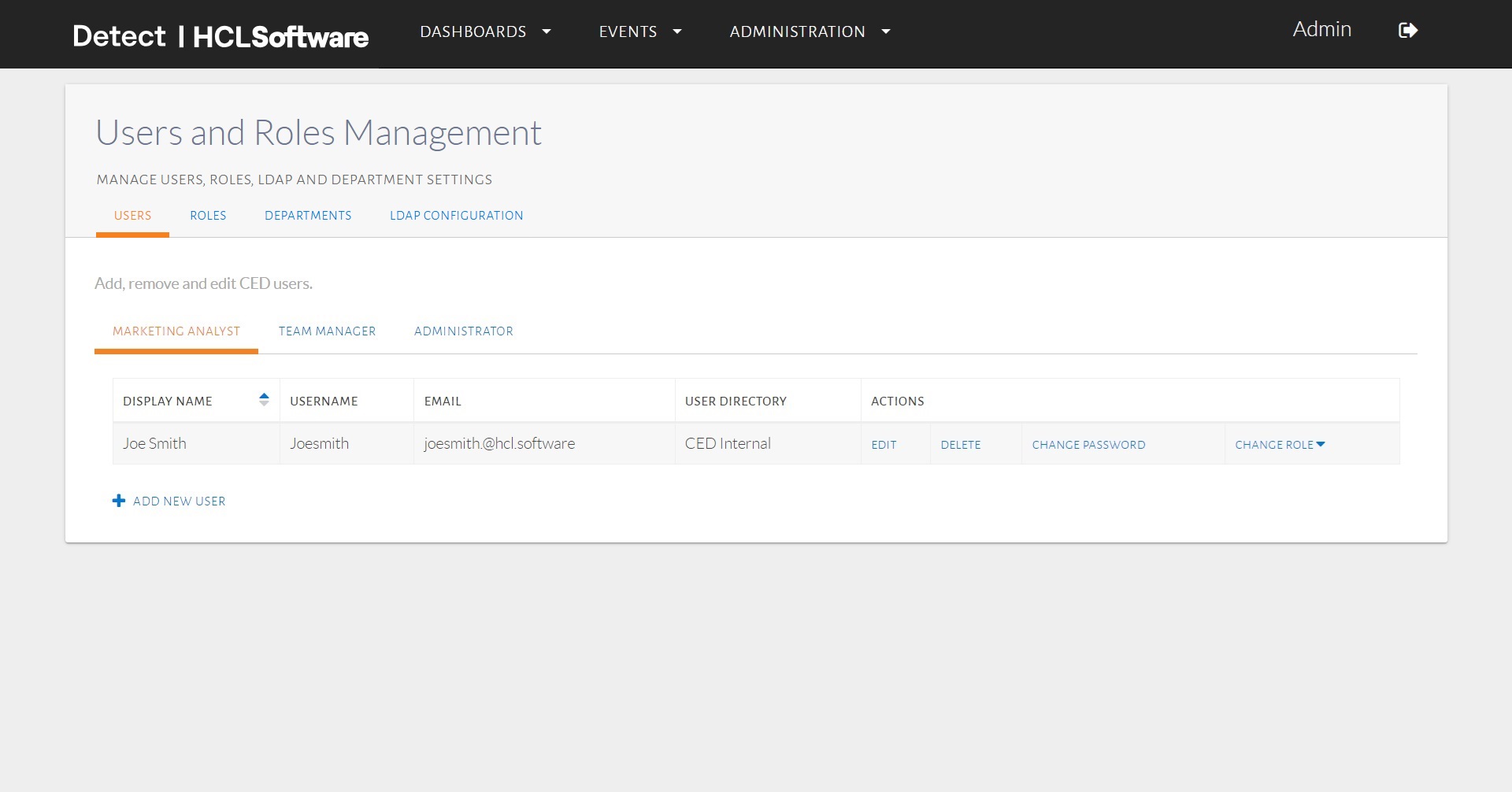Click Change Password for Joesmith
The width and height of the screenshot is (1512, 792).
click(1088, 445)
